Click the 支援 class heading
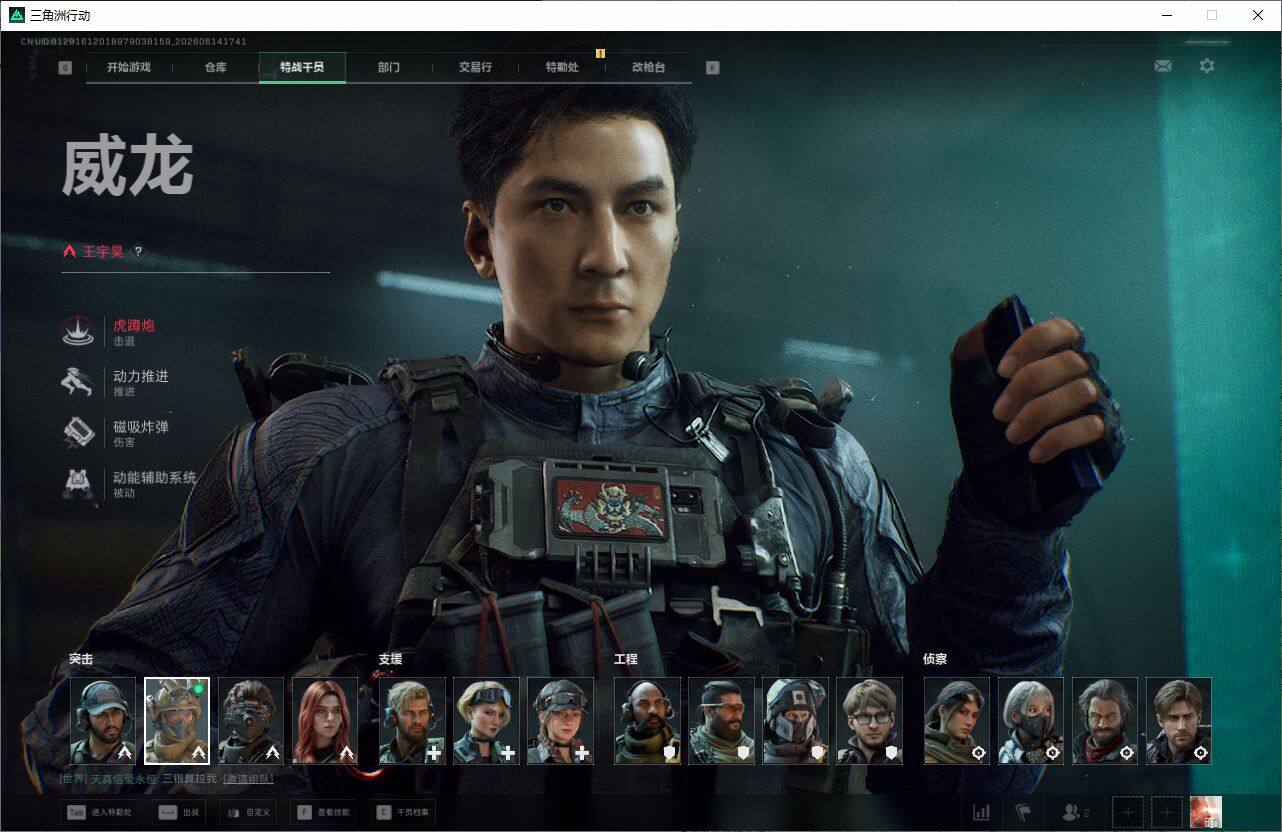The image size is (1282, 832). 390,659
